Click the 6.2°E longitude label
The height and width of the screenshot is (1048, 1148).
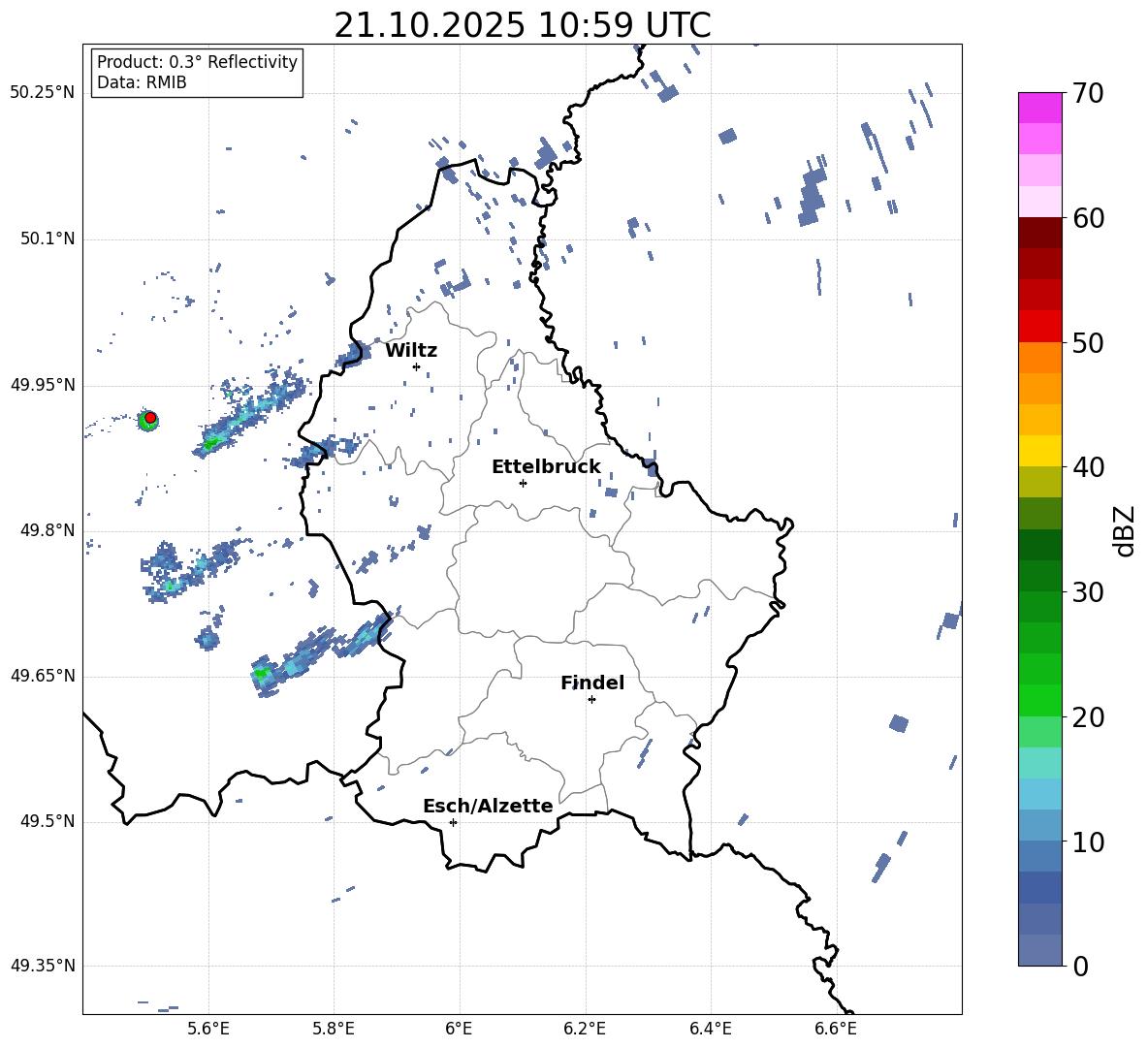tap(585, 1029)
